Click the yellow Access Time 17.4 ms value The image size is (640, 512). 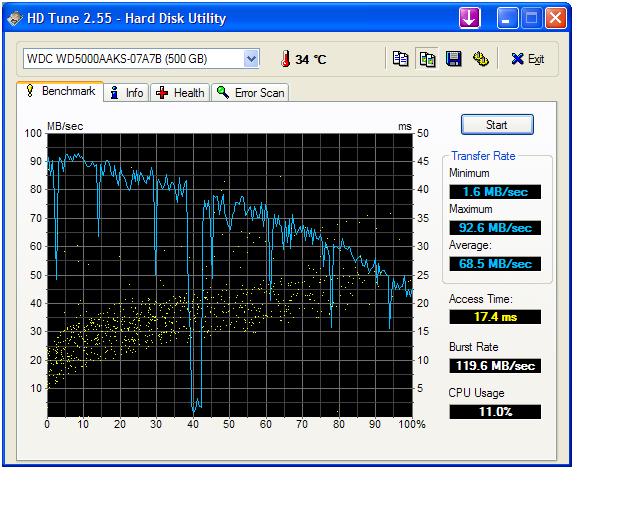pyautogui.click(x=495, y=317)
